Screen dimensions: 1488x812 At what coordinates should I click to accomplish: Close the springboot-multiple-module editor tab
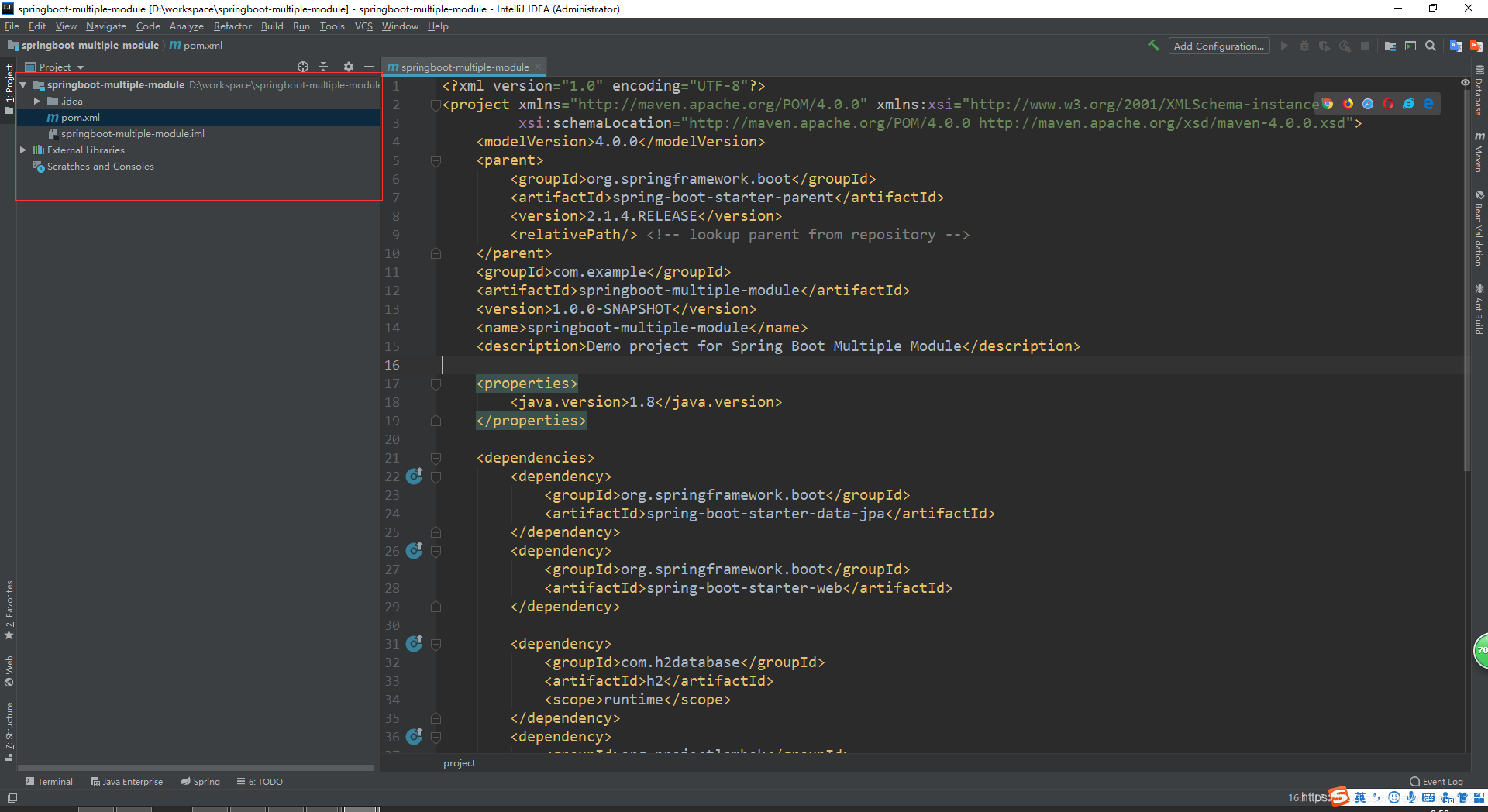(538, 67)
